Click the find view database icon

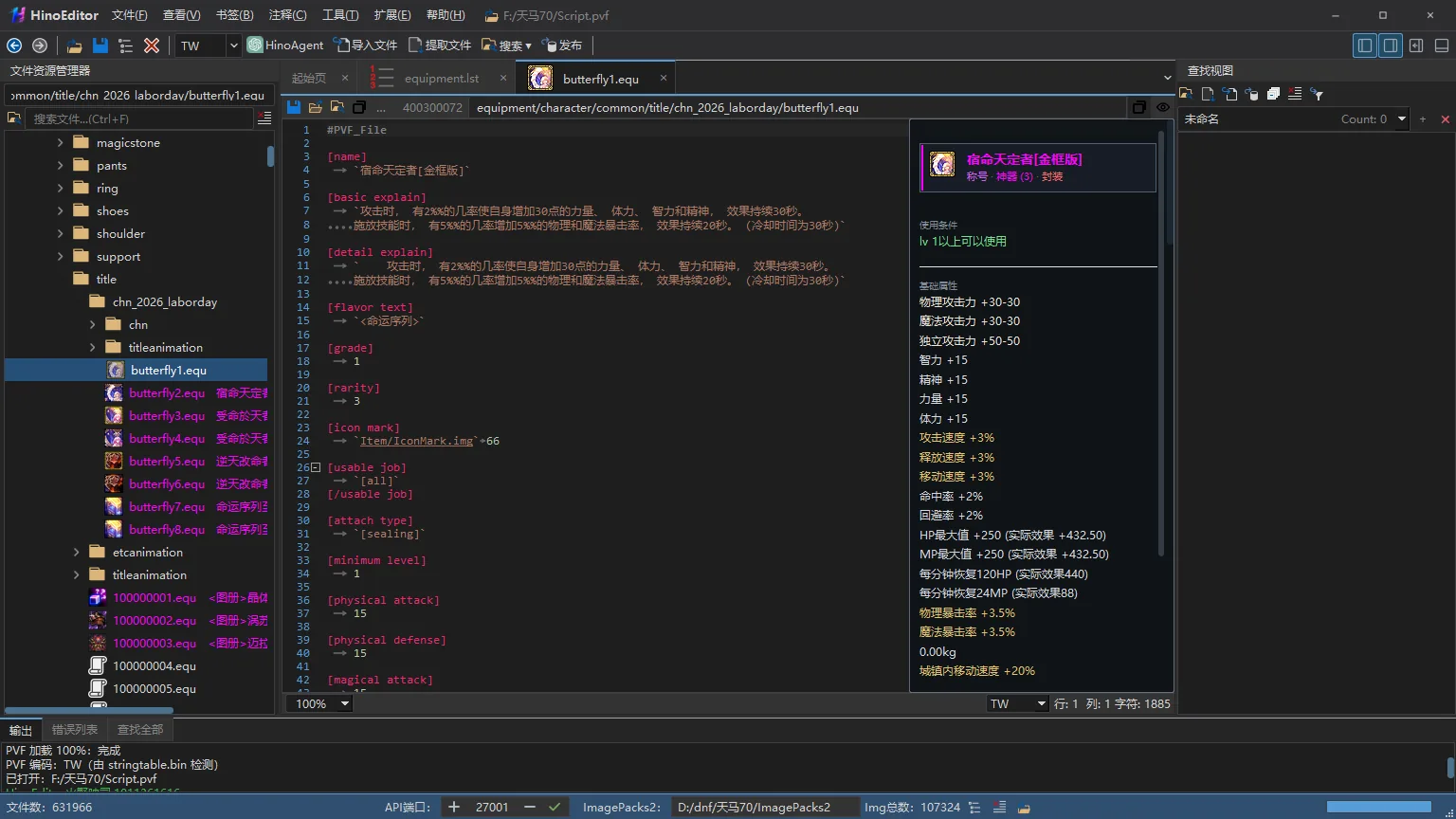click(1251, 94)
